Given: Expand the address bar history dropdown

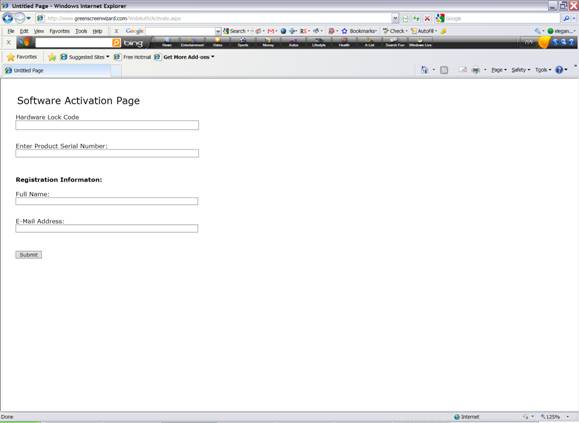Looking at the screenshot, I should click(395, 18).
